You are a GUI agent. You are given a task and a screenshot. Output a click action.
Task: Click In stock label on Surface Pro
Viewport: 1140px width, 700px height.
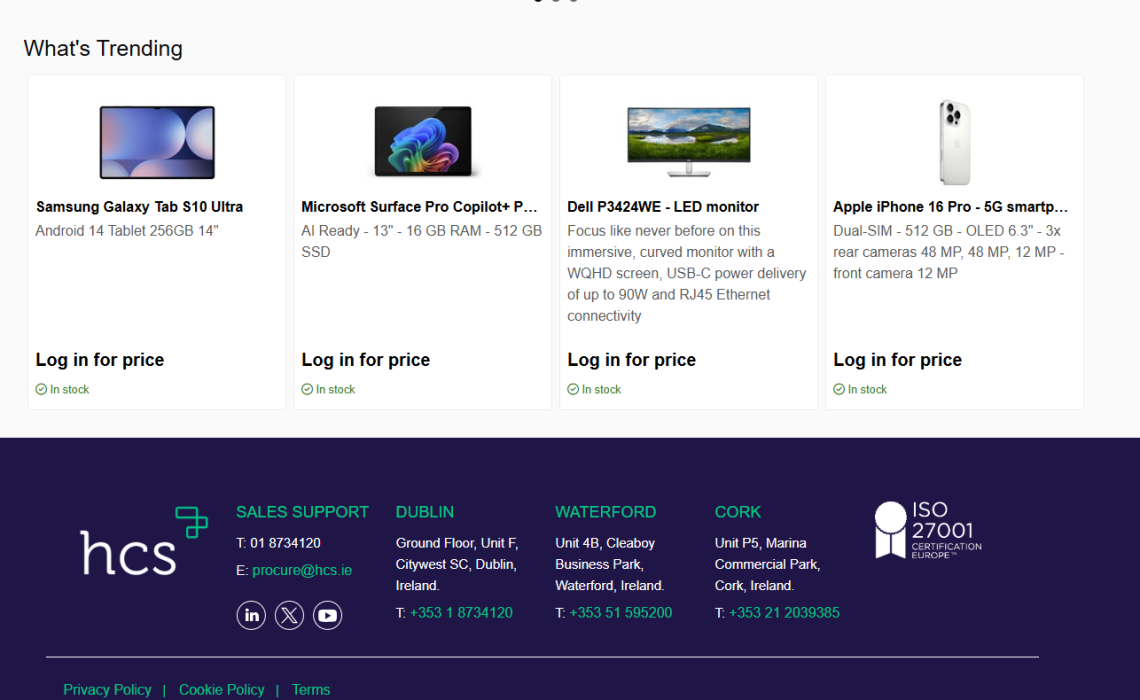pyautogui.click(x=335, y=390)
